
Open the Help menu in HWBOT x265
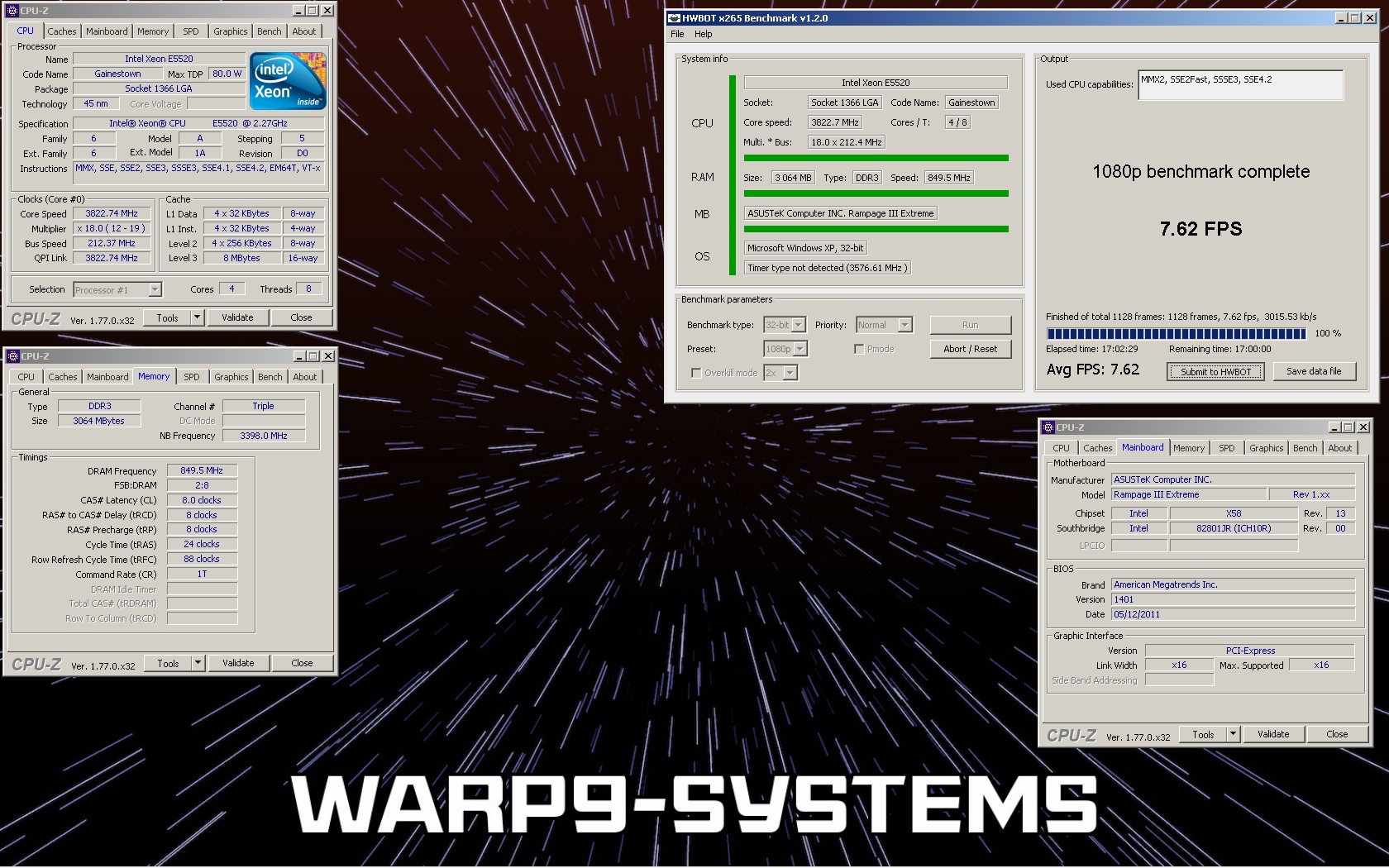click(704, 34)
